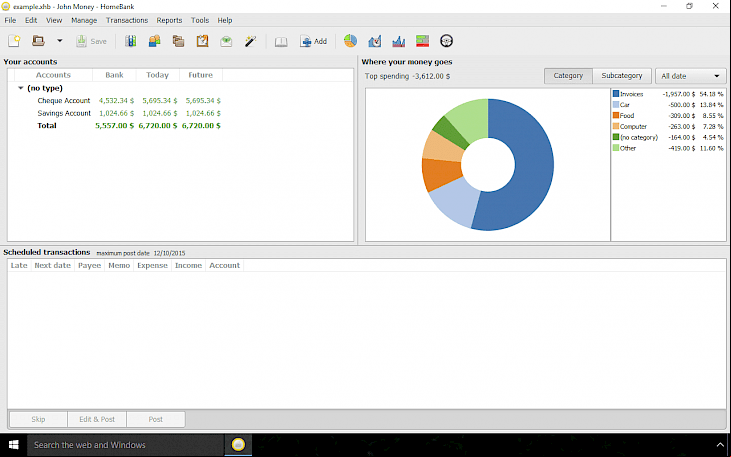731x457 pixels.
Task: Click the Future column header
Action: pyautogui.click(x=200, y=75)
